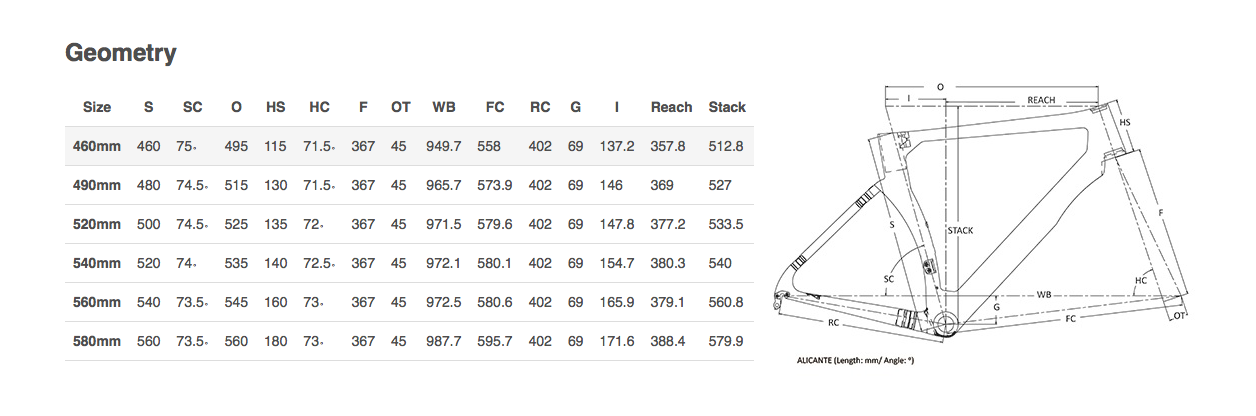Screen dimensions: 1256x416
Task: Select the 540mm size row
Action: (409, 263)
